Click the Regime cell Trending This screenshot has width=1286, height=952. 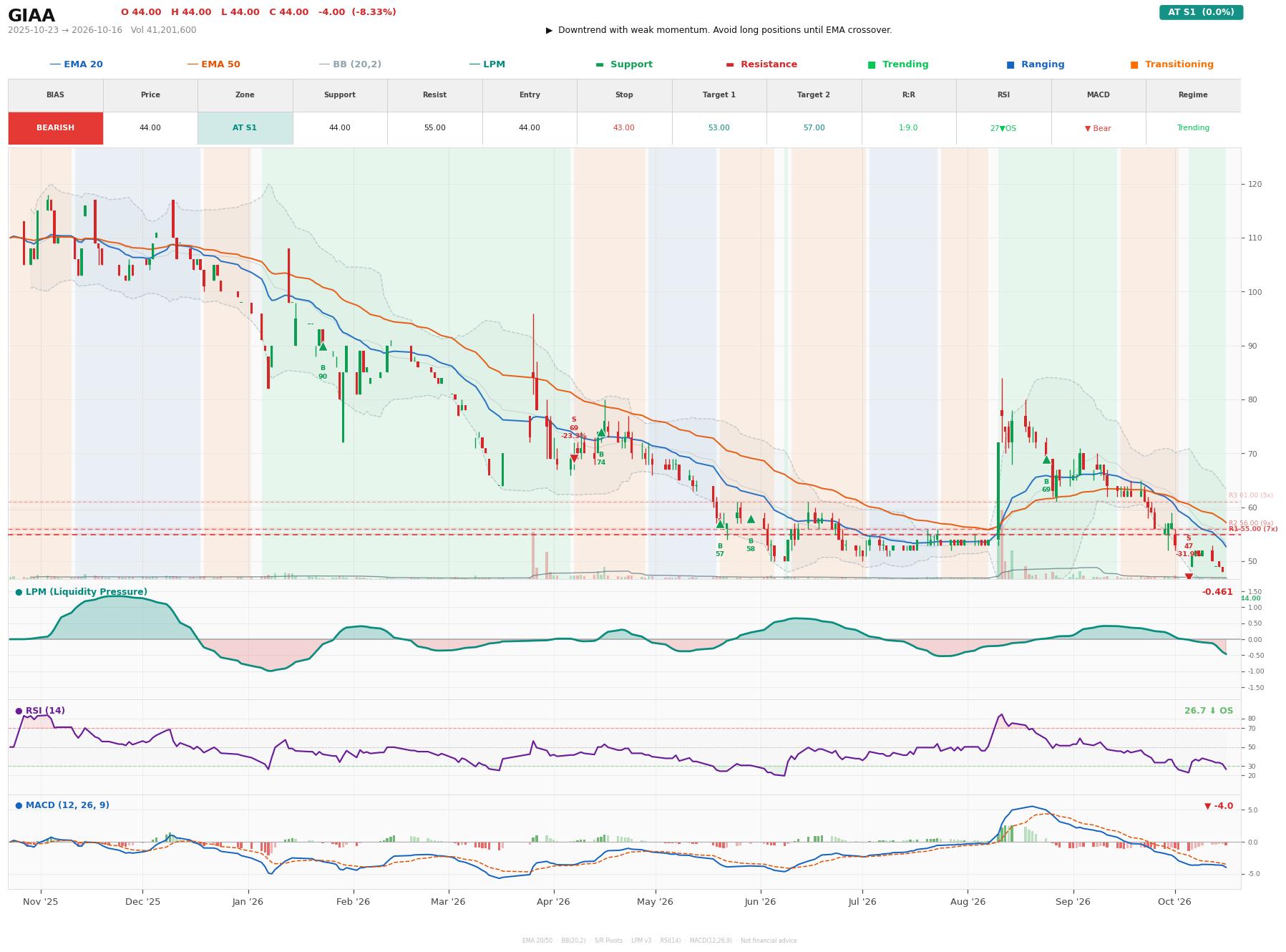pyautogui.click(x=1193, y=128)
